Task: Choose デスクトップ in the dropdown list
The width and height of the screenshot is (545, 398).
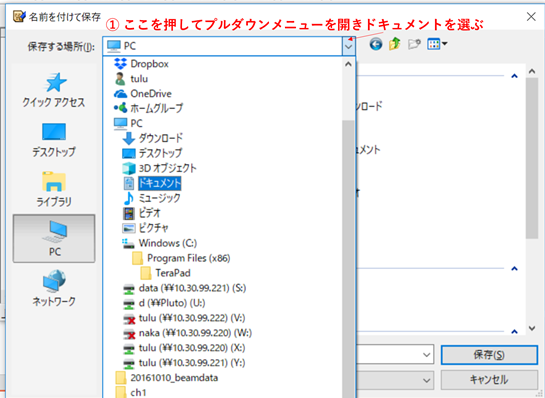Action: point(152,153)
